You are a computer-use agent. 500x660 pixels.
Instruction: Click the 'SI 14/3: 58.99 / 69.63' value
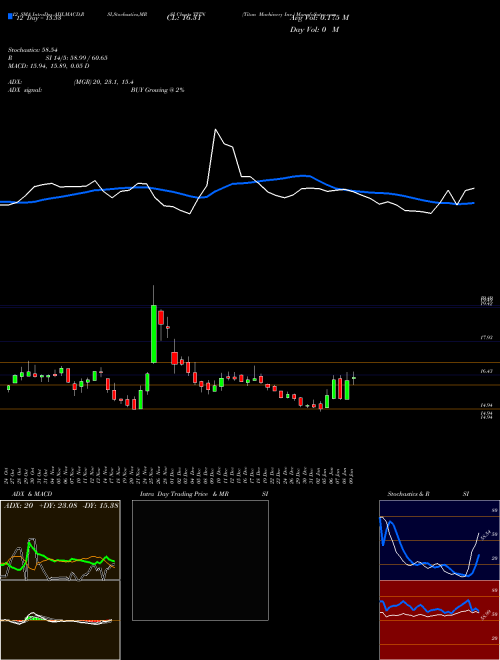(x=77, y=58)
